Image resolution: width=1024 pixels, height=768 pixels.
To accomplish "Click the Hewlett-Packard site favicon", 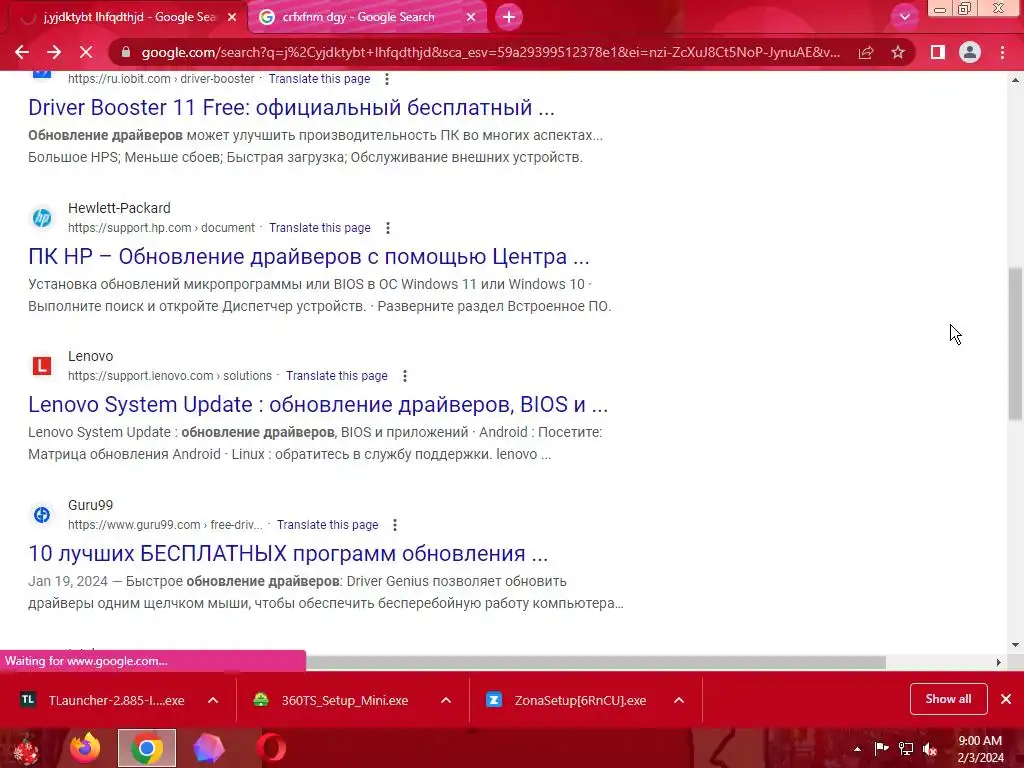I will (x=42, y=217).
